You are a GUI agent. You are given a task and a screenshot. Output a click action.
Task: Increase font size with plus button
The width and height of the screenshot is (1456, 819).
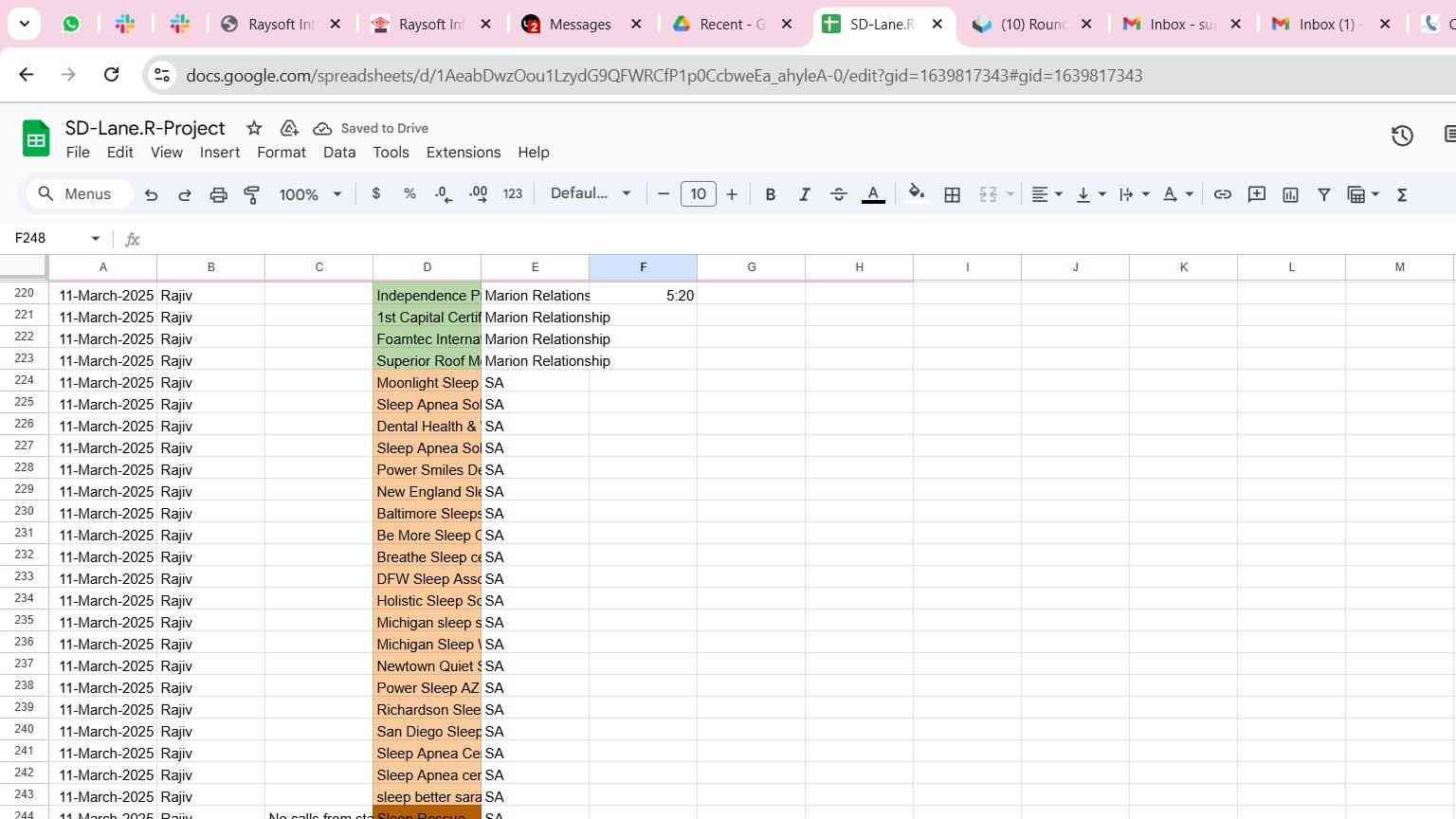(x=732, y=194)
